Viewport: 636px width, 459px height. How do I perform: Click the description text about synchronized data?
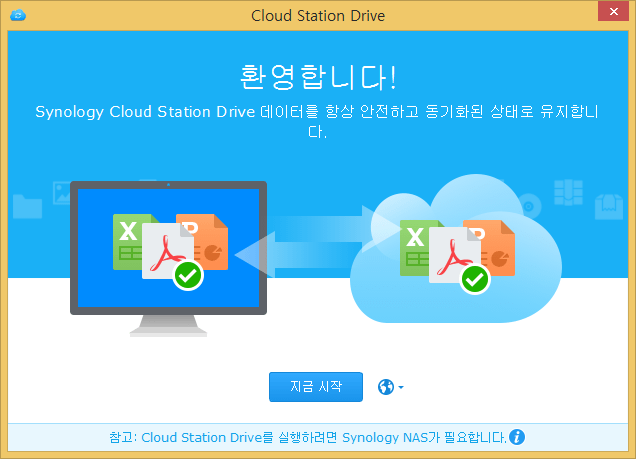(x=317, y=121)
